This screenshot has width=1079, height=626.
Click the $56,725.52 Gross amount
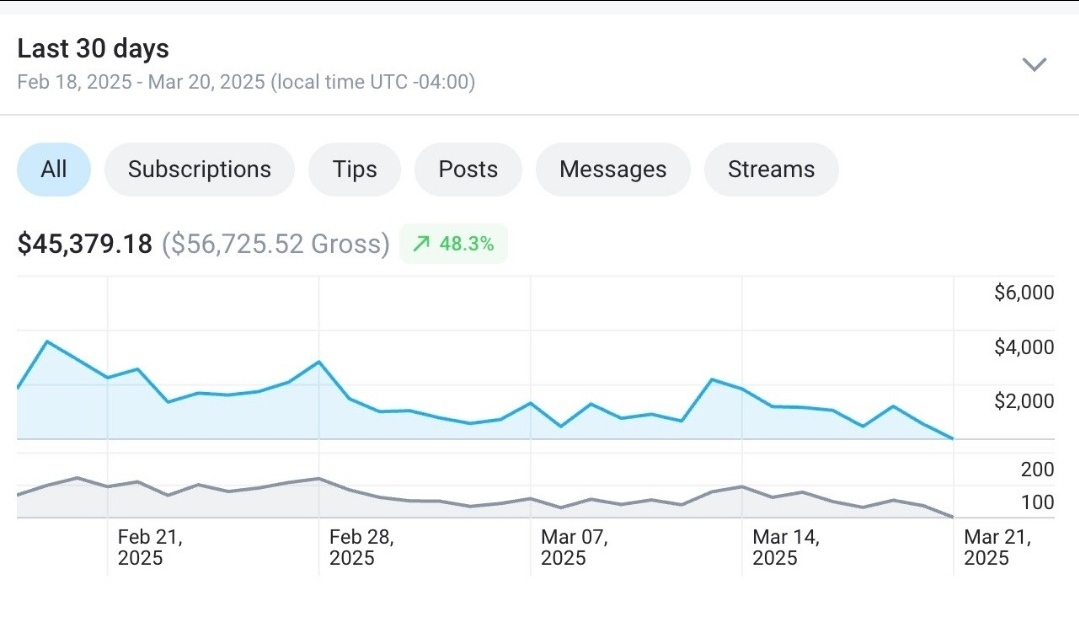tap(275, 244)
